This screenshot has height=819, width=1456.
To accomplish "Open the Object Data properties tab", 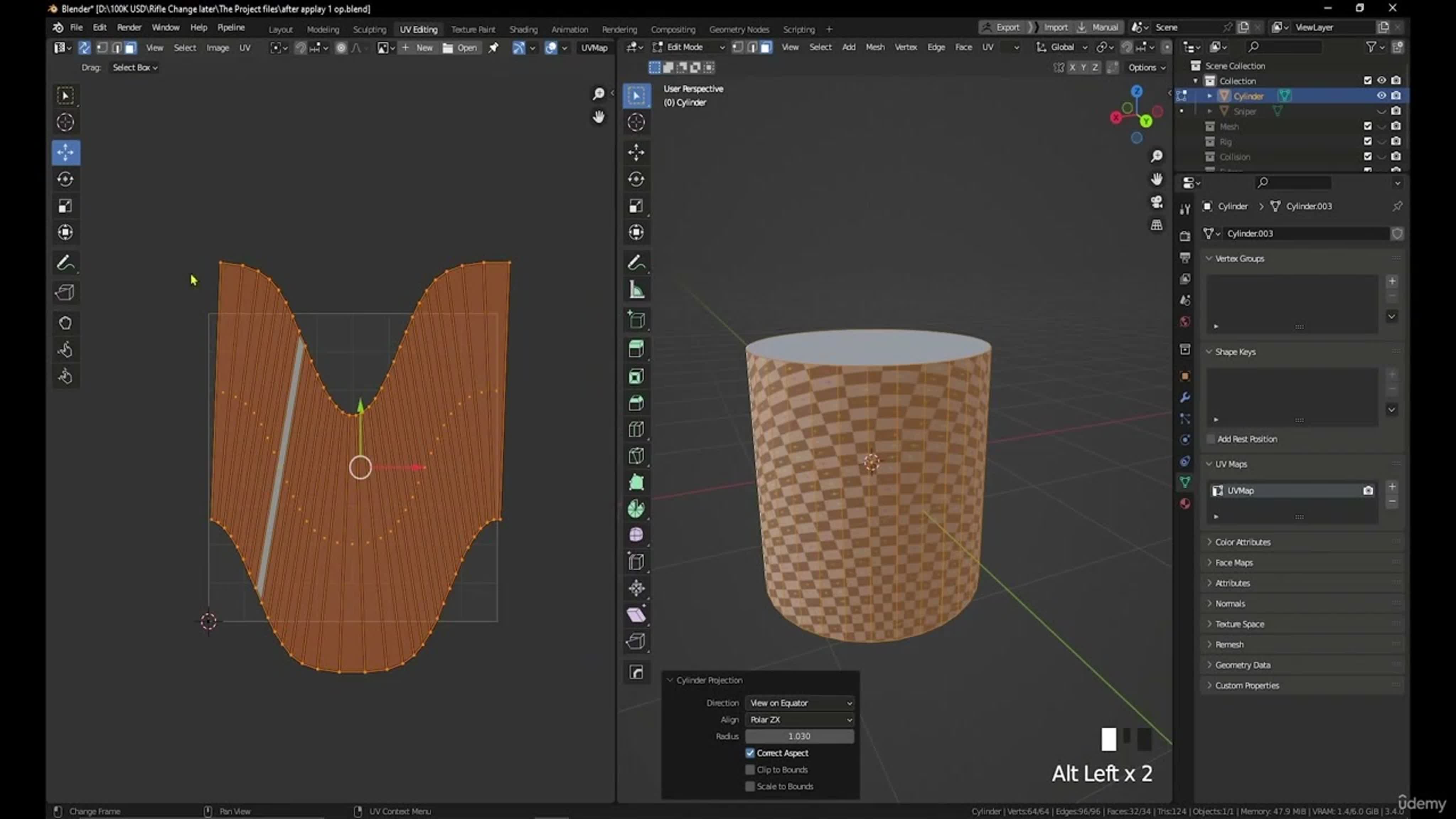I will (x=1185, y=482).
